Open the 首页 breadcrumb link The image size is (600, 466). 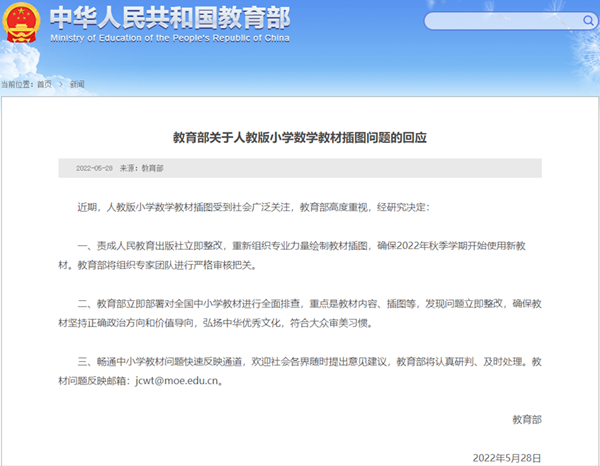[44, 84]
